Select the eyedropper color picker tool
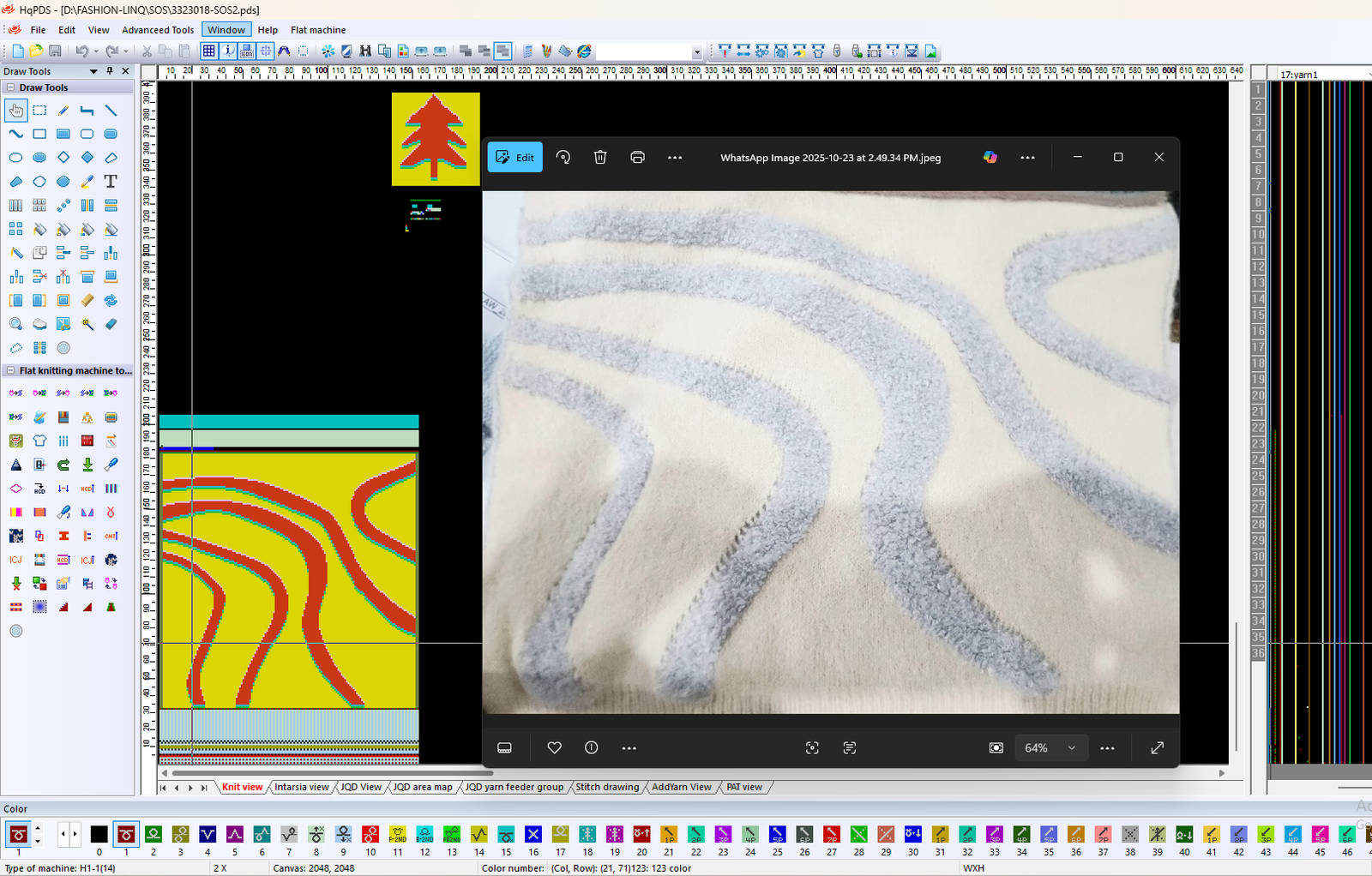Screen dimensions: 1372x876 (87, 182)
